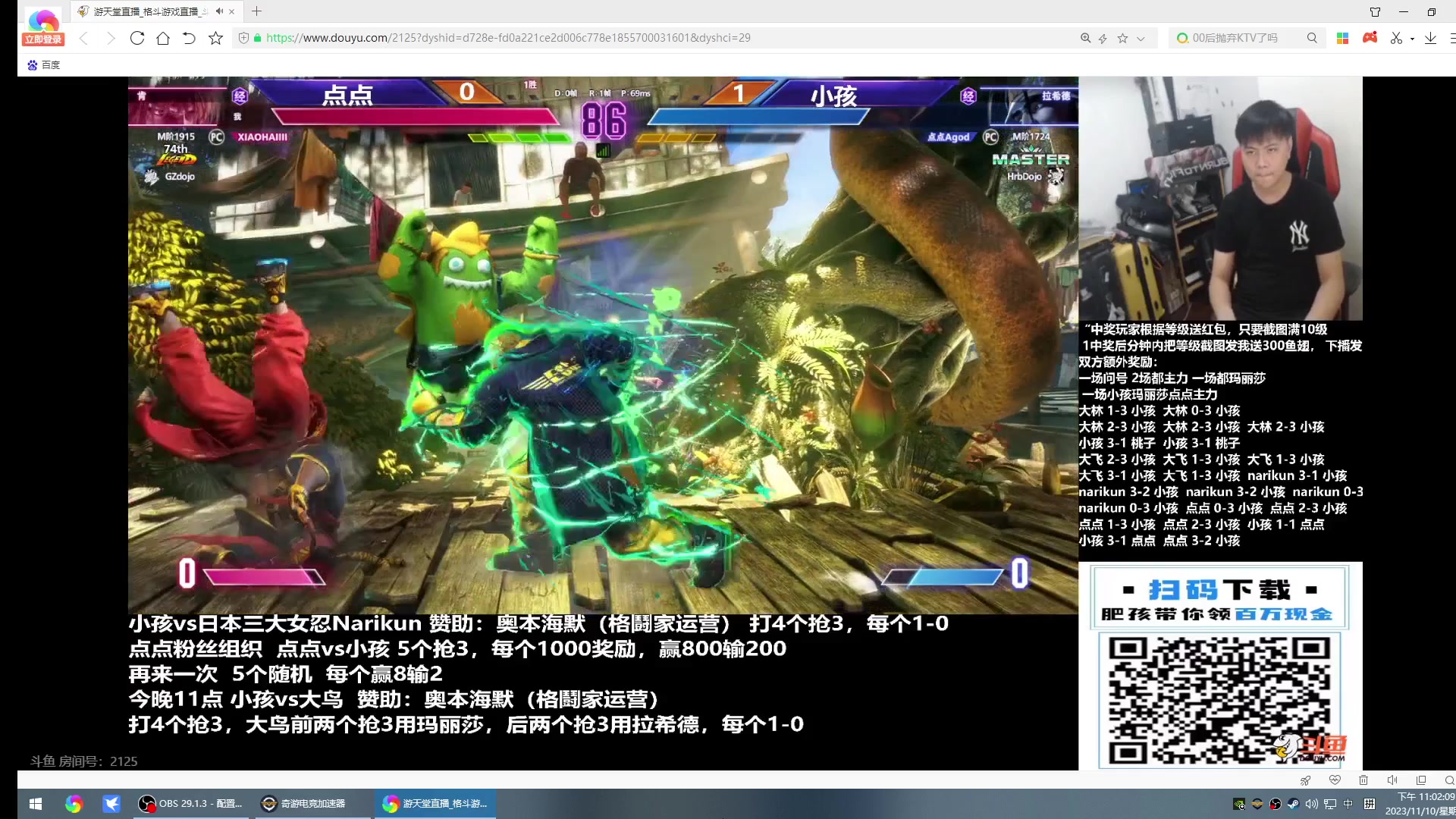Click the 立即登录 login button

click(x=43, y=39)
